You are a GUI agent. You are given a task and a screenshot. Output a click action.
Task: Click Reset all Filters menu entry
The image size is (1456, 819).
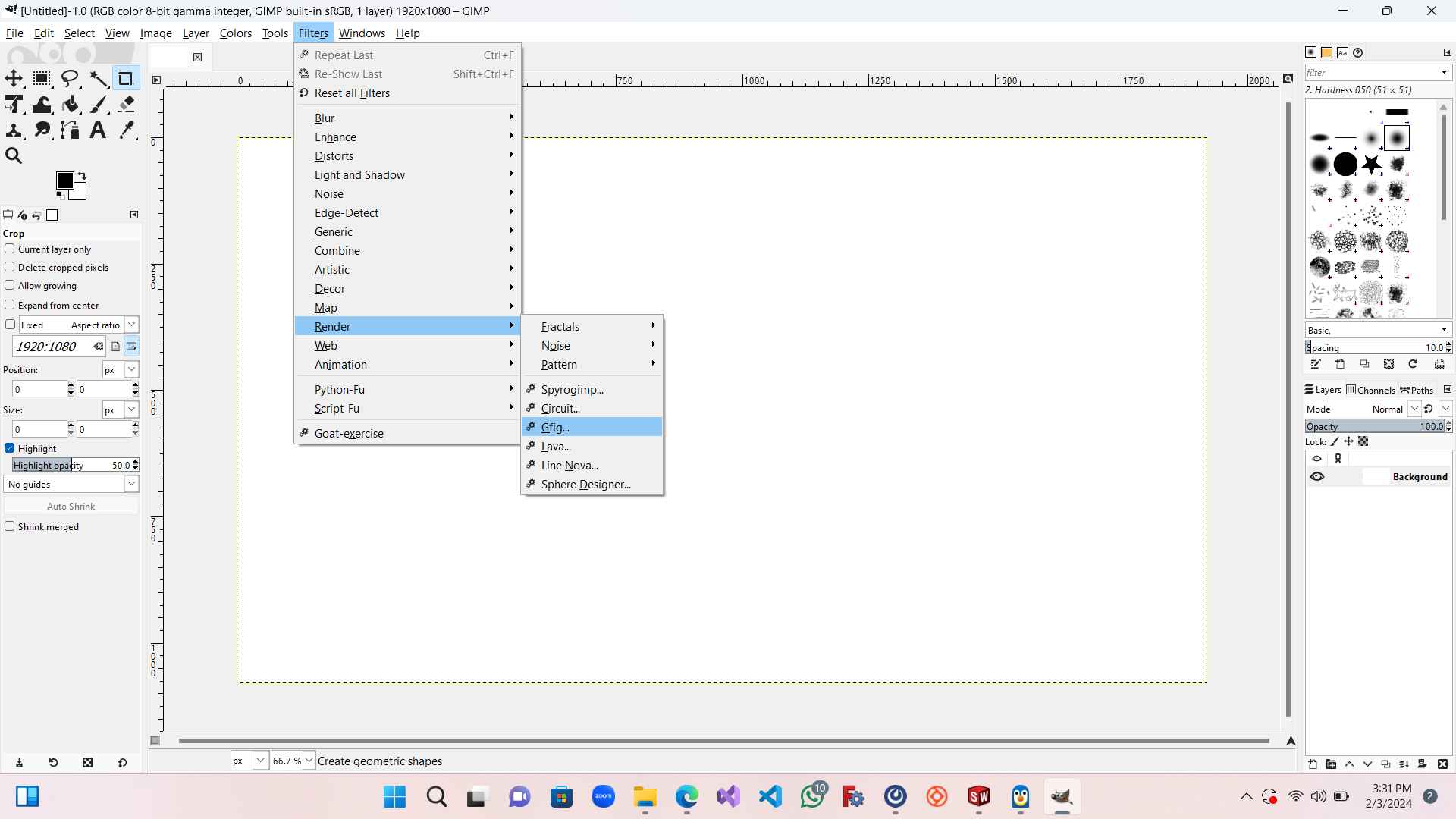pos(352,93)
